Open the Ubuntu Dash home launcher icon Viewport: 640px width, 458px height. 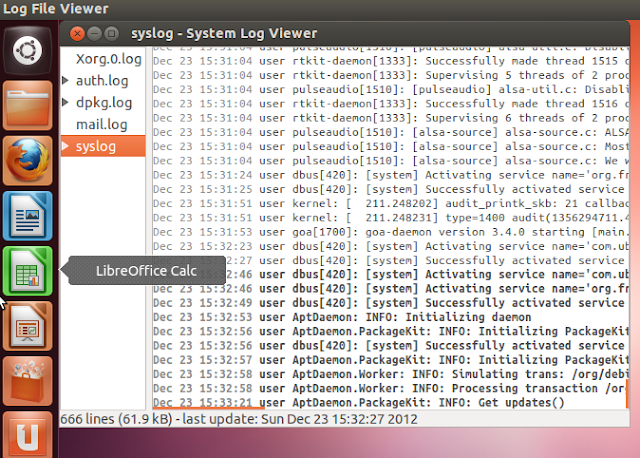pyautogui.click(x=27, y=51)
